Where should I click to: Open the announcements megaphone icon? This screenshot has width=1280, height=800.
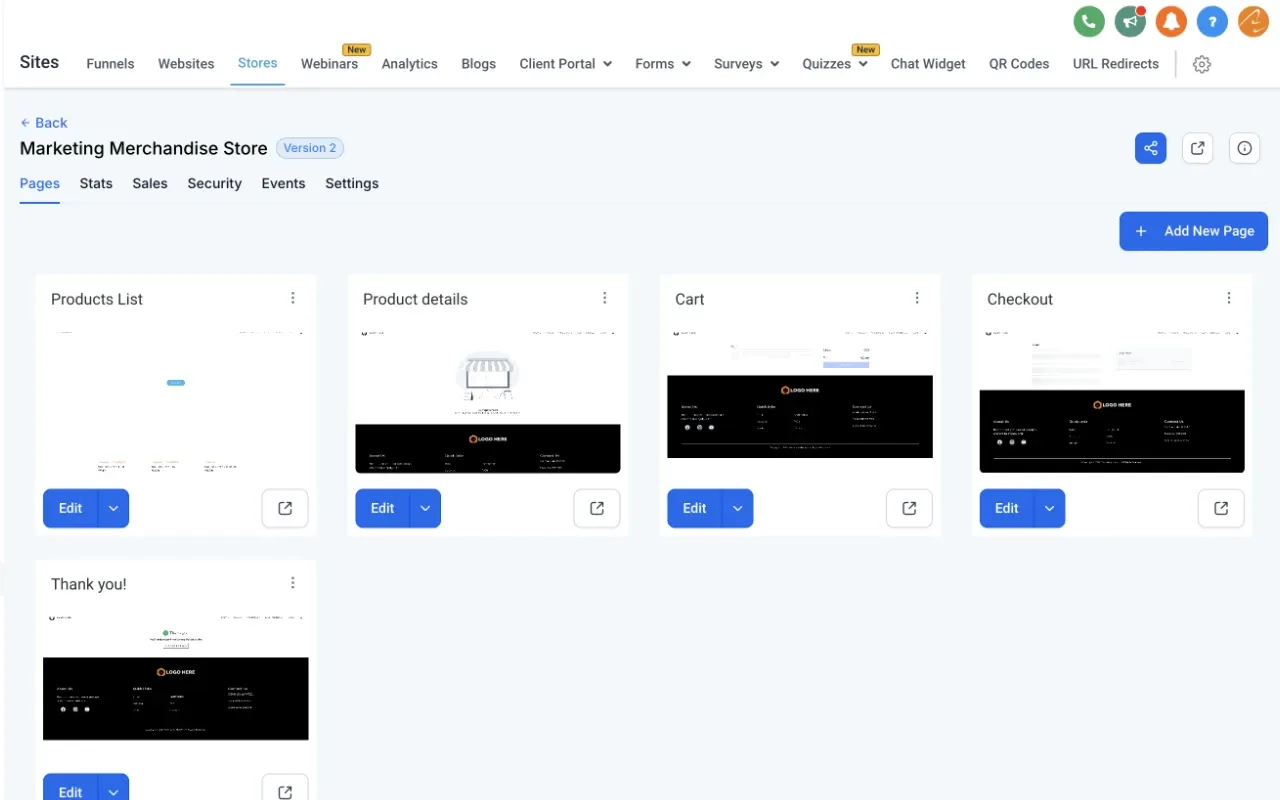(1129, 20)
